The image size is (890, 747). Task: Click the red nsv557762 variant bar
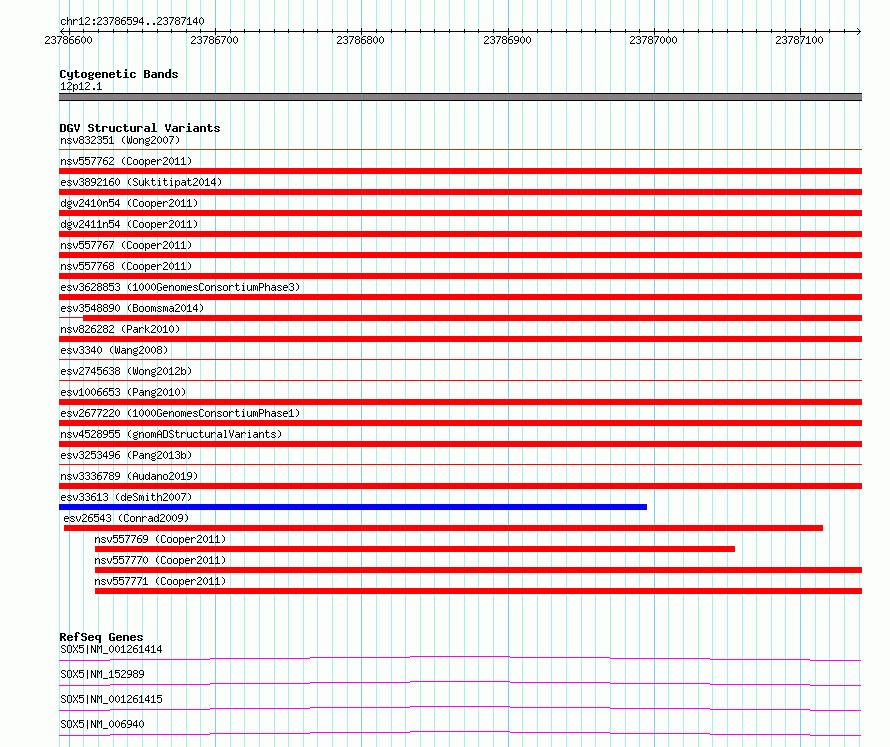click(x=460, y=171)
